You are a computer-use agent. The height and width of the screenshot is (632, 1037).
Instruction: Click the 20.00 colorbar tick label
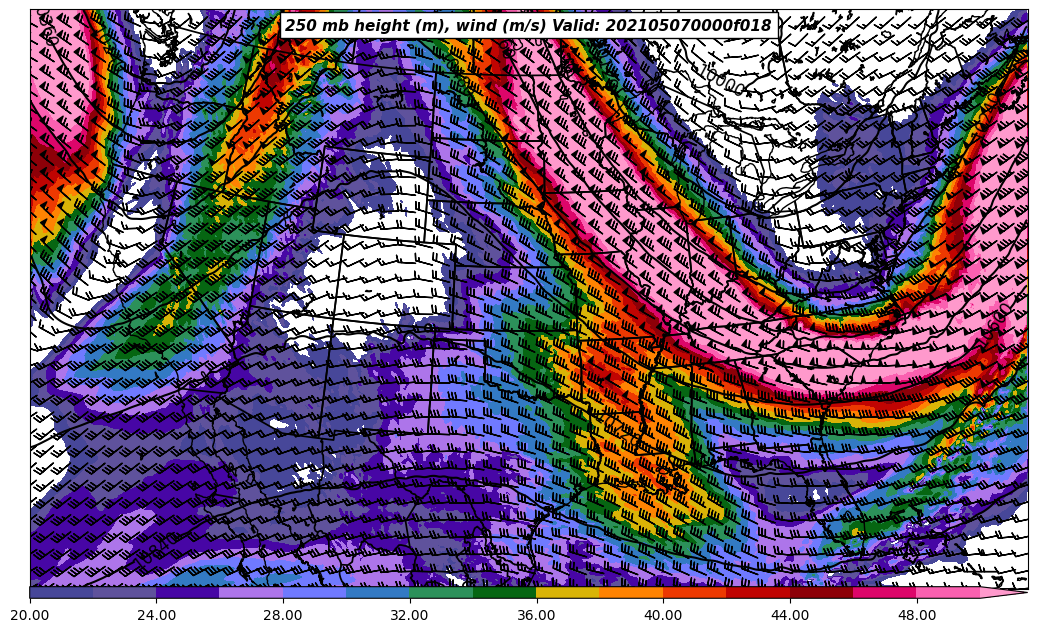[x=30, y=616]
